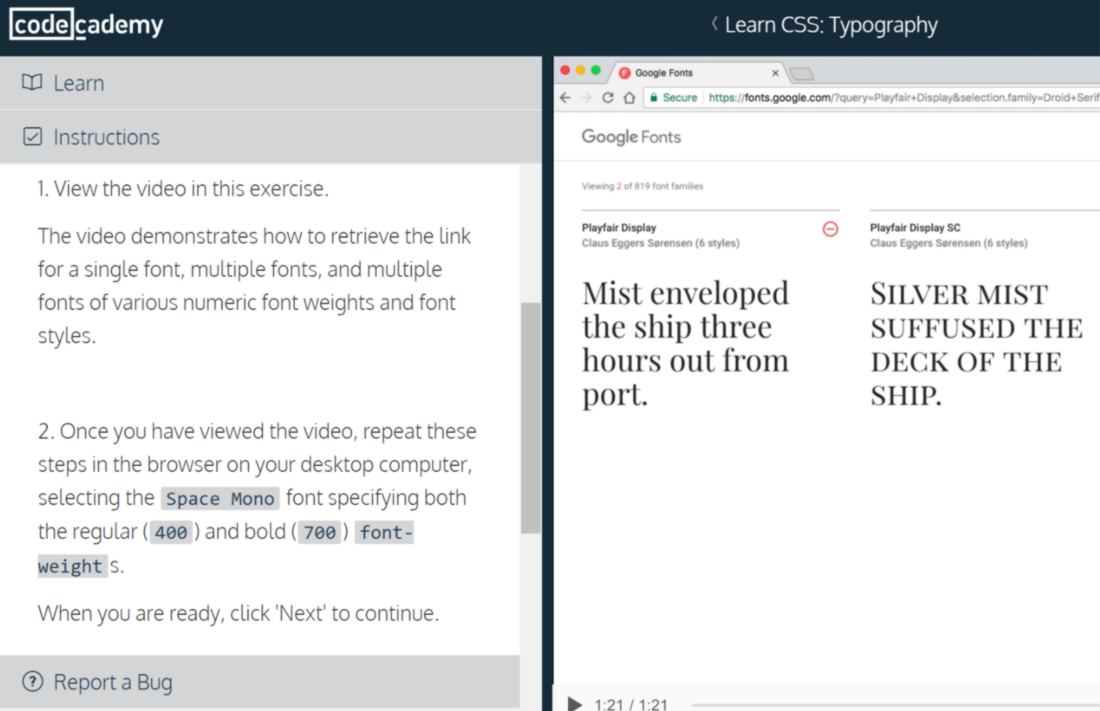Click the green maximize dot in video browser

tap(596, 70)
